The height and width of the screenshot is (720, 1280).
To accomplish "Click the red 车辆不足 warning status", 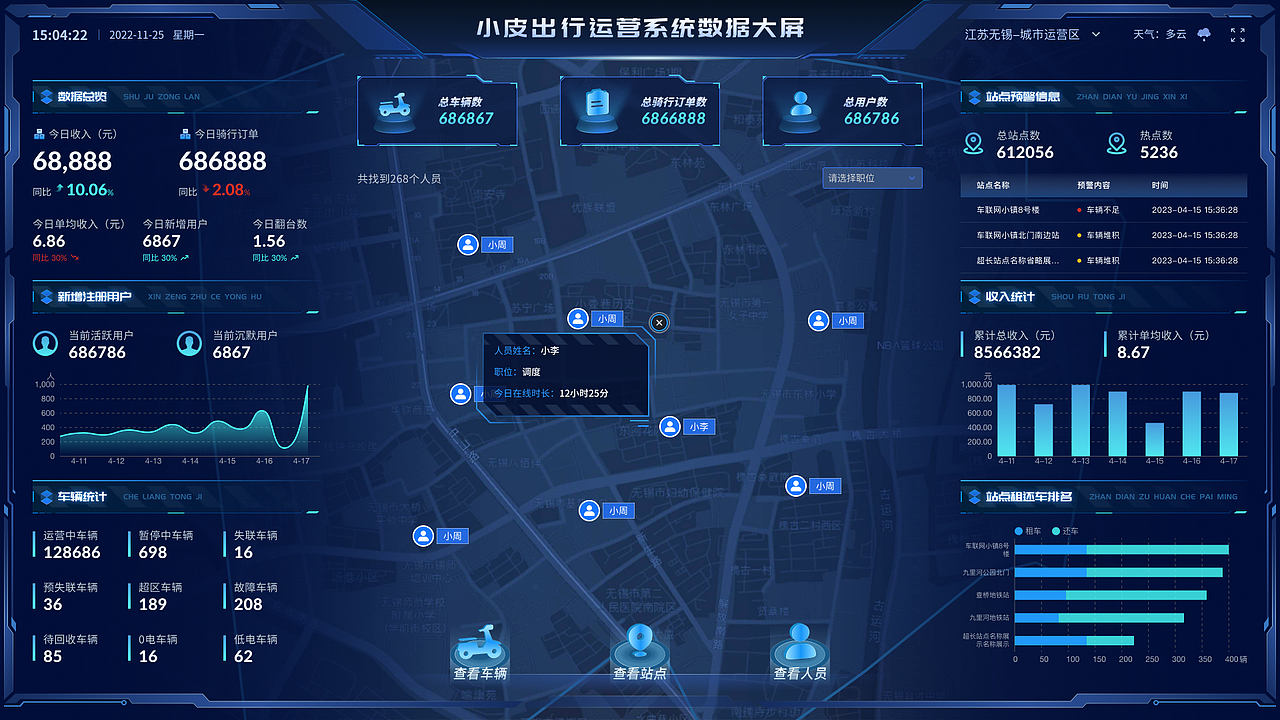I will pos(1098,210).
